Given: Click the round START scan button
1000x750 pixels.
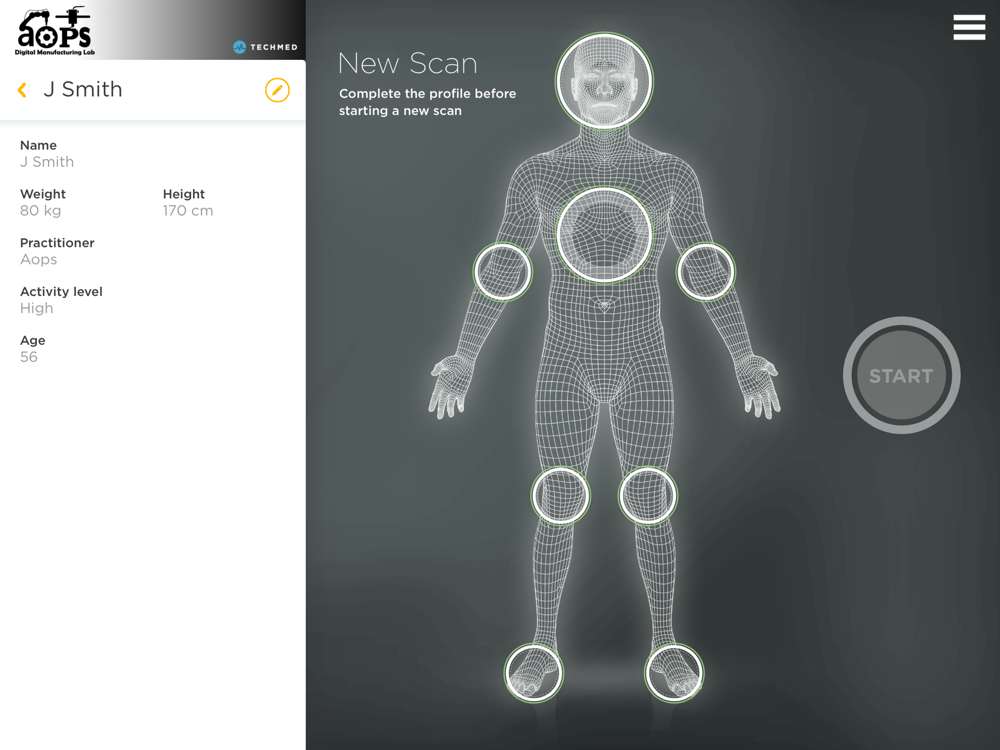Looking at the screenshot, I should tap(901, 375).
